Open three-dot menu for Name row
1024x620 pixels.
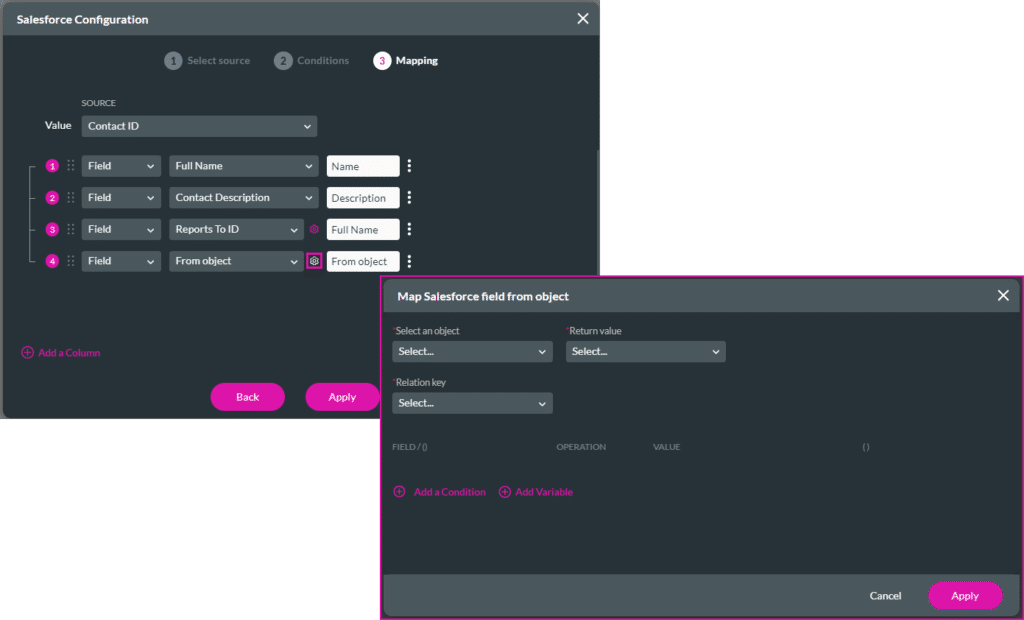(409, 166)
